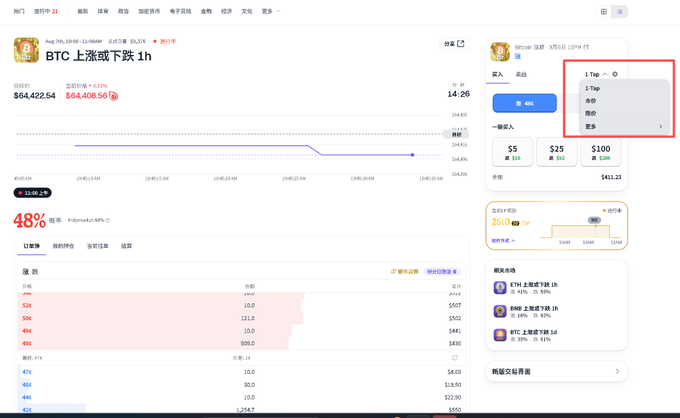The height and width of the screenshot is (418, 680).
Task: Click the 44¢ bid row in order book
Action: click(x=242, y=397)
